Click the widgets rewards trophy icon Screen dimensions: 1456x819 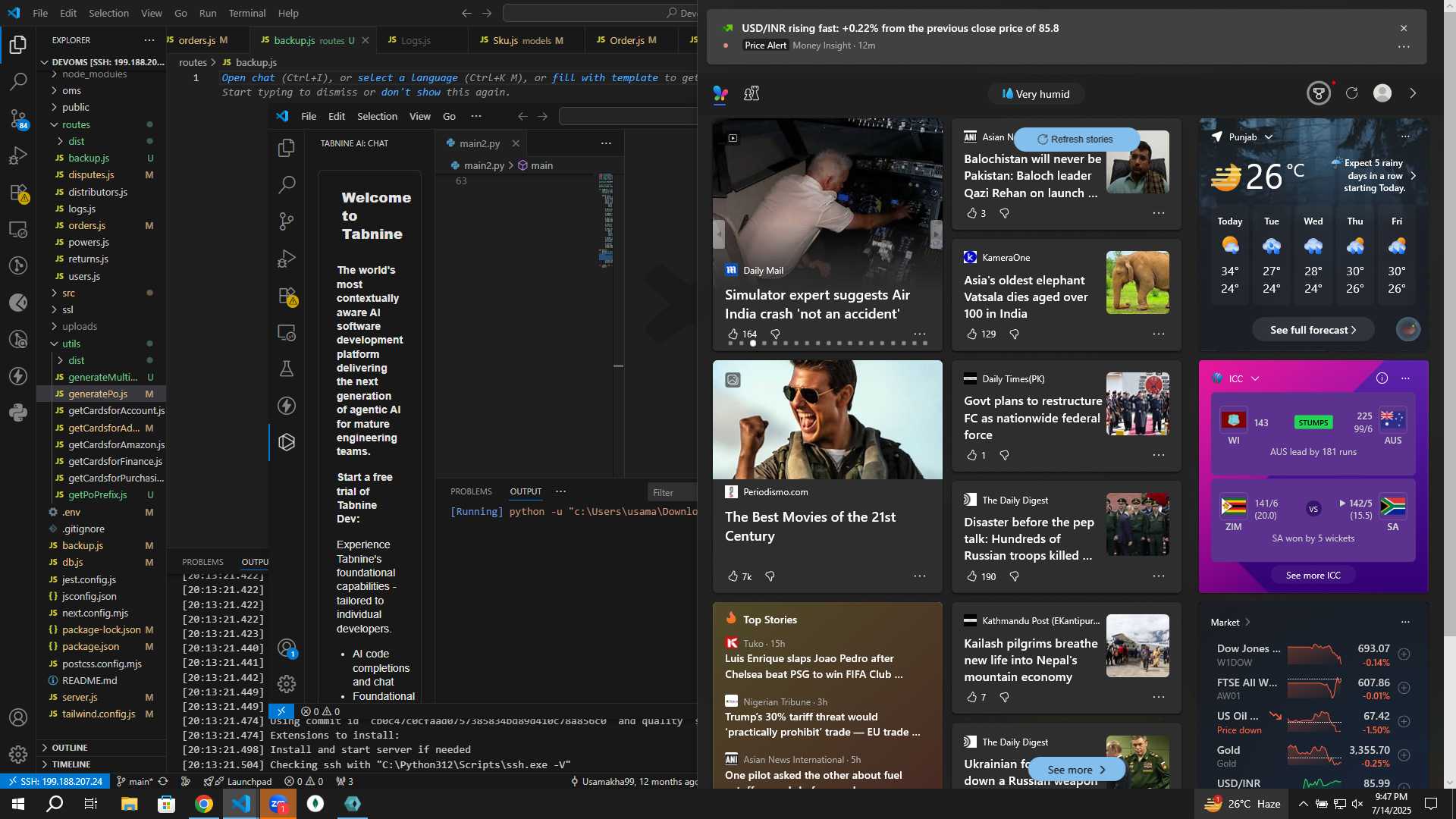tap(1319, 93)
